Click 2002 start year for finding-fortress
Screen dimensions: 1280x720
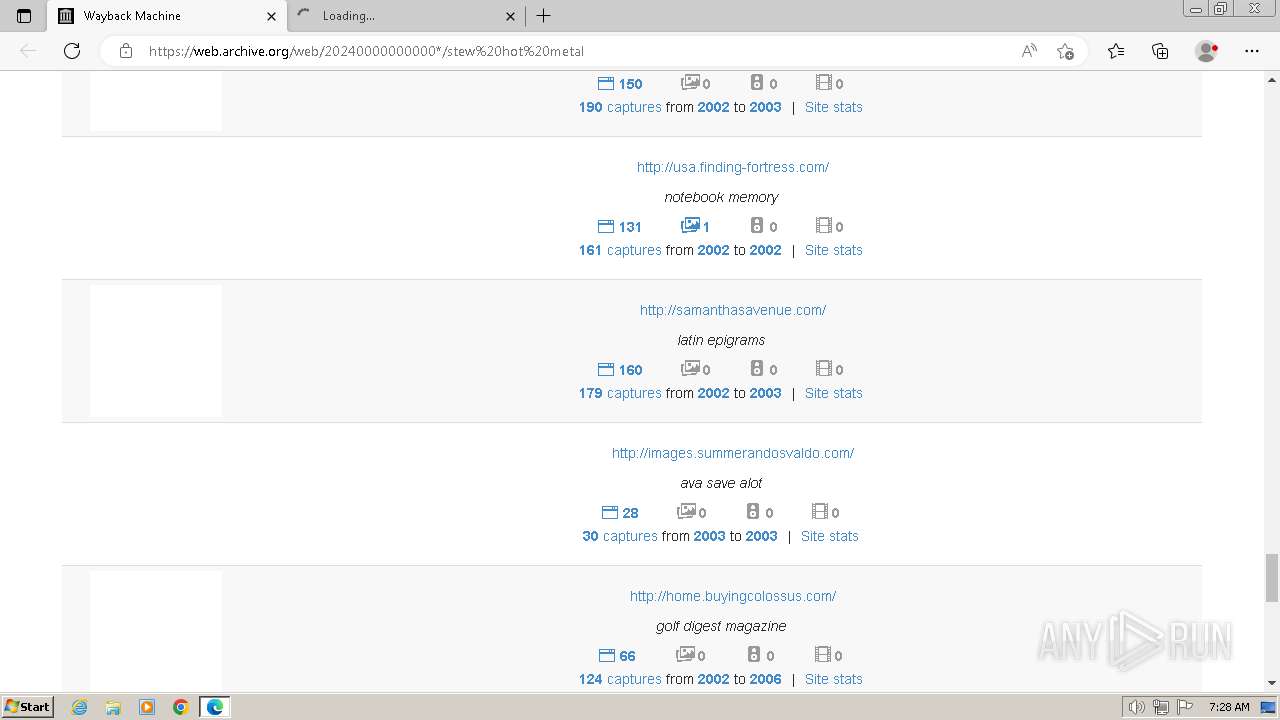click(x=714, y=250)
